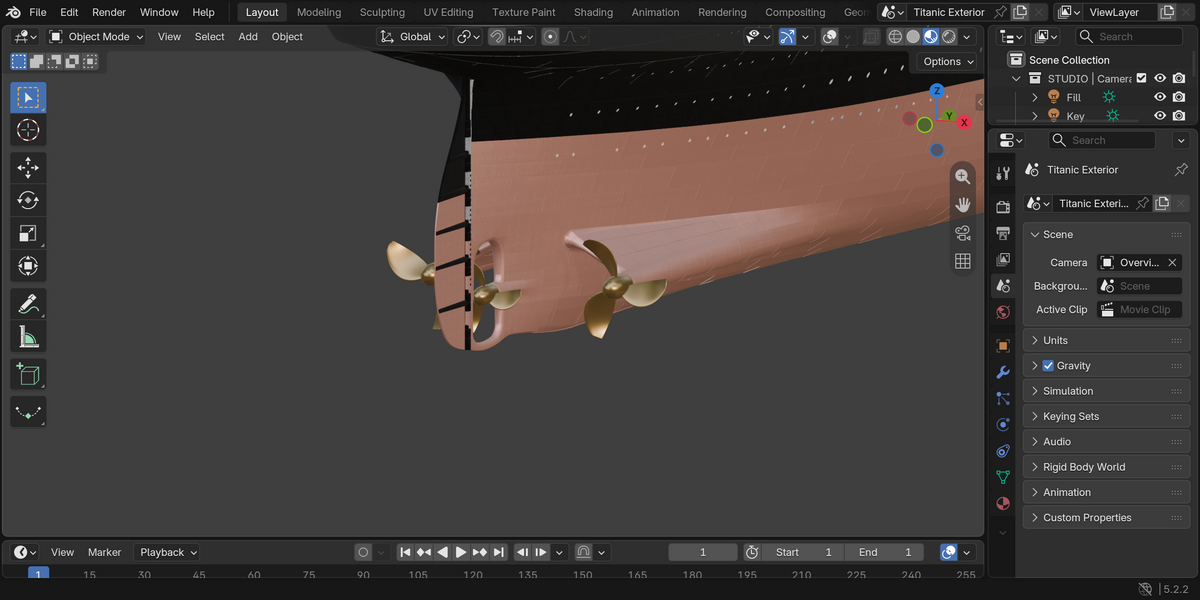Open the Global transform orientation dropdown
This screenshot has height=600, width=1200.
(x=413, y=37)
